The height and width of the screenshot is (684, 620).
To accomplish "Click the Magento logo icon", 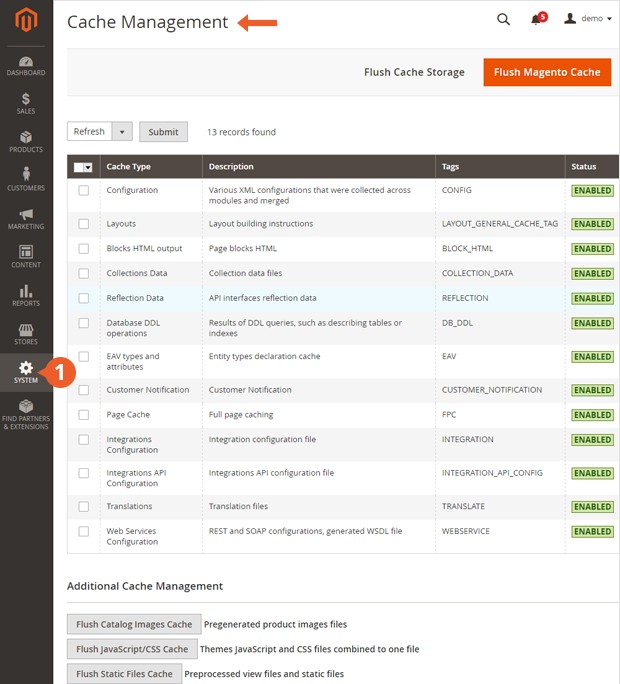I will click(26, 20).
